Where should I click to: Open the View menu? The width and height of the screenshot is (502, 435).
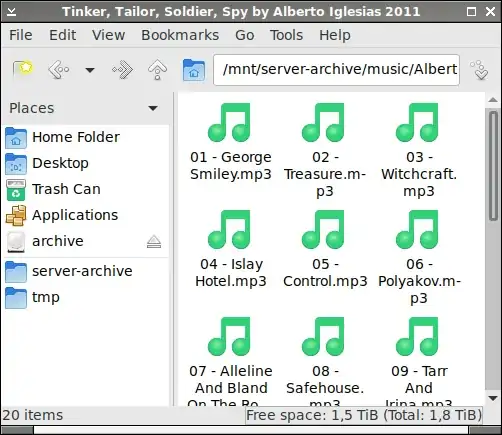click(108, 35)
